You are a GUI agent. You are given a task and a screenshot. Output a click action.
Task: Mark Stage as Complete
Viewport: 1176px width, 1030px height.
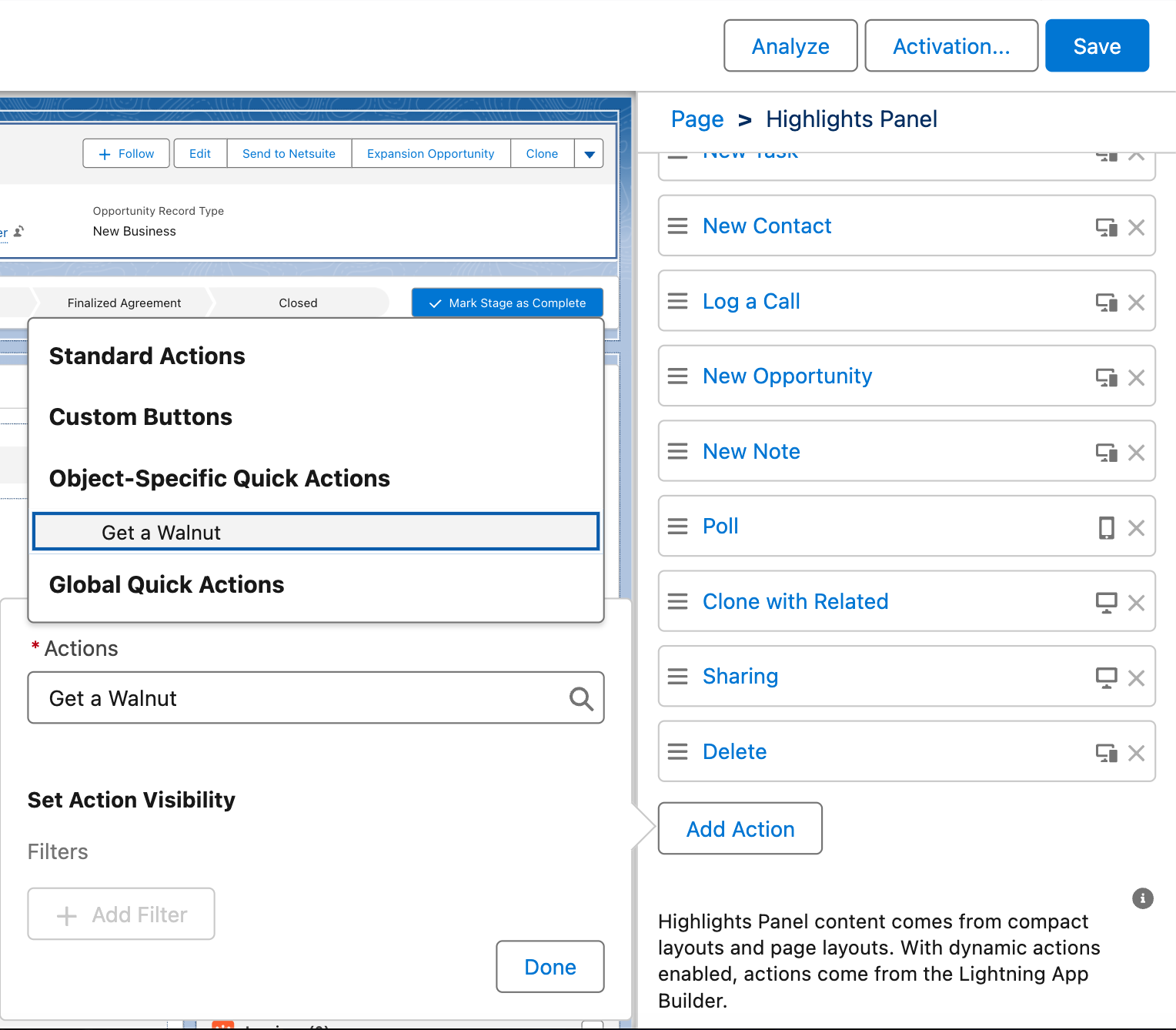click(507, 303)
